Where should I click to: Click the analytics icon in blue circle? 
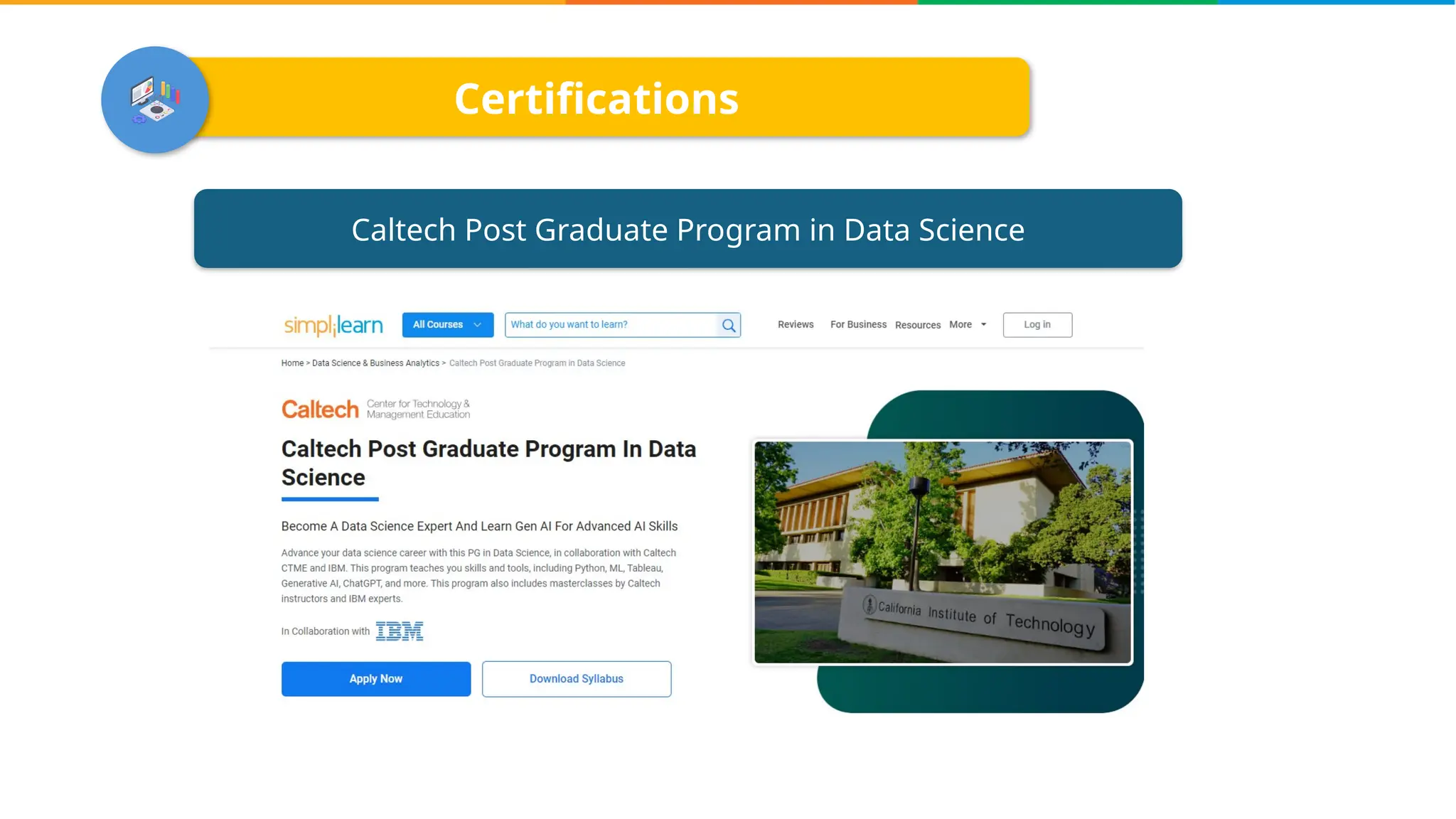[x=155, y=100]
